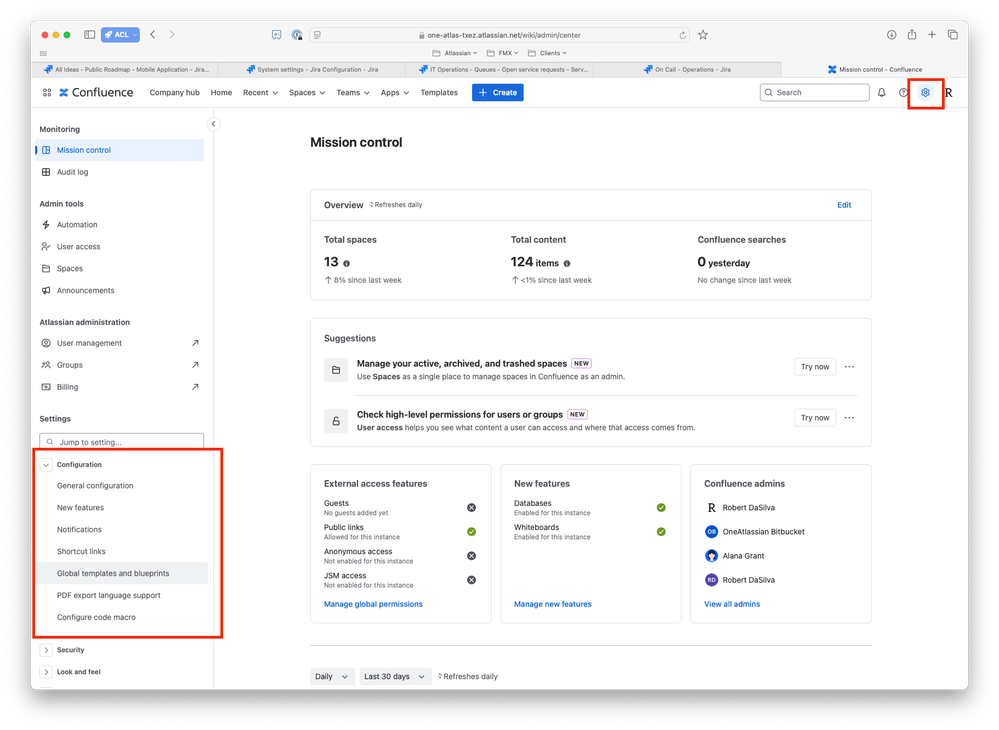Open the Atlassian bookmarks folder
Viewport: 999px width, 730px height.
455,53
